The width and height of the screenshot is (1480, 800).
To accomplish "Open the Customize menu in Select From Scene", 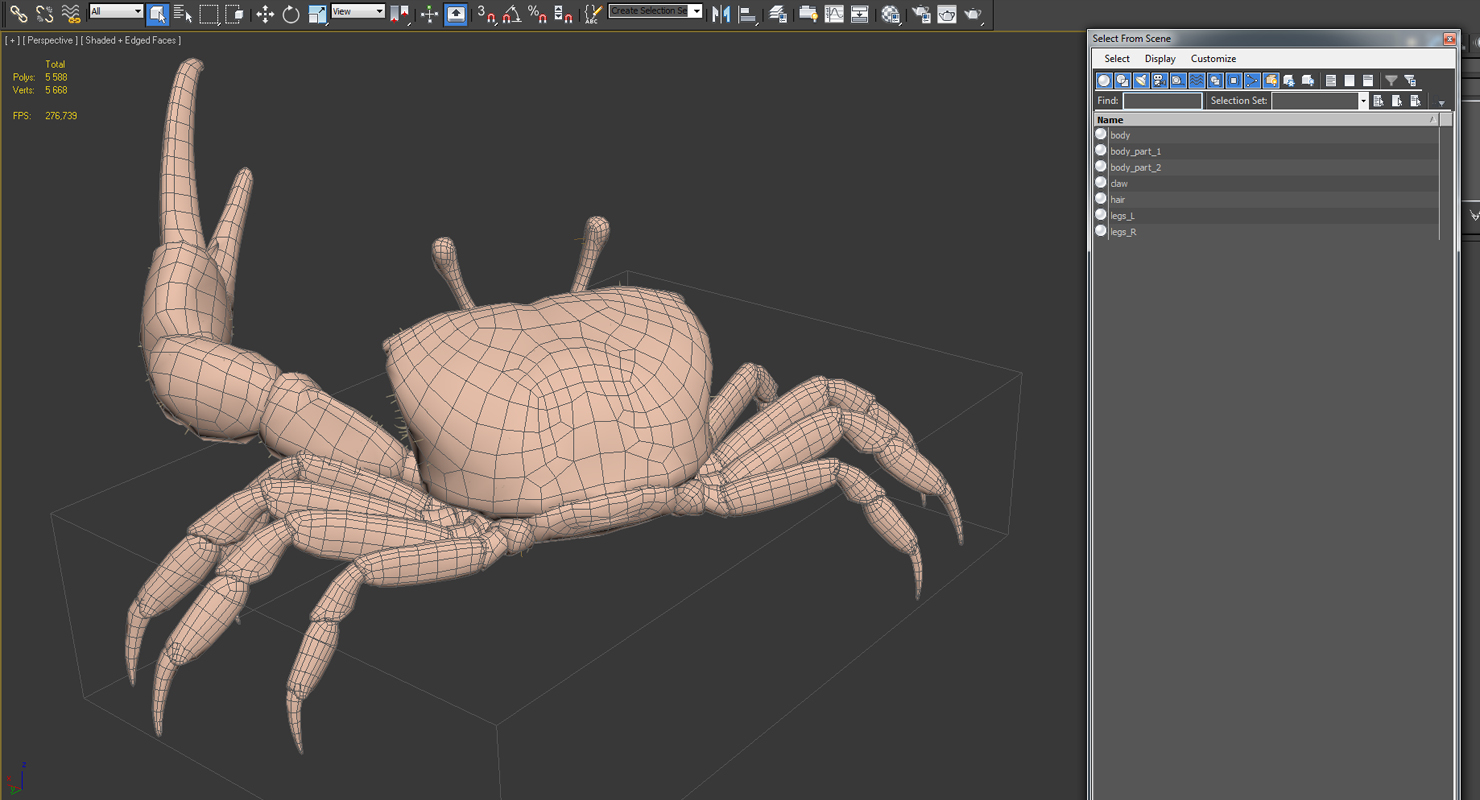I will [1213, 59].
